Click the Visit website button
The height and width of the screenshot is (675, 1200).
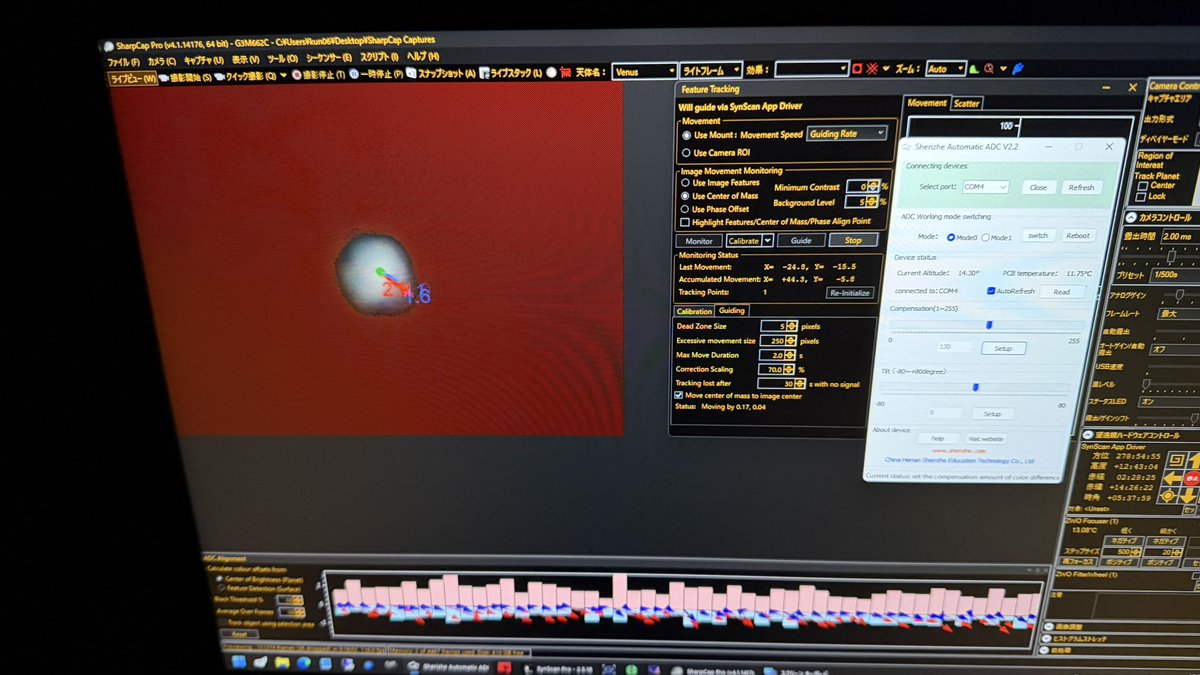point(985,438)
